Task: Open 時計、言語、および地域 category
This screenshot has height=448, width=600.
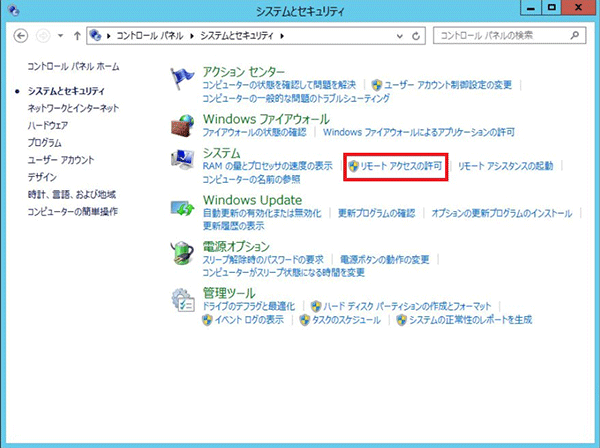Action: point(72,194)
